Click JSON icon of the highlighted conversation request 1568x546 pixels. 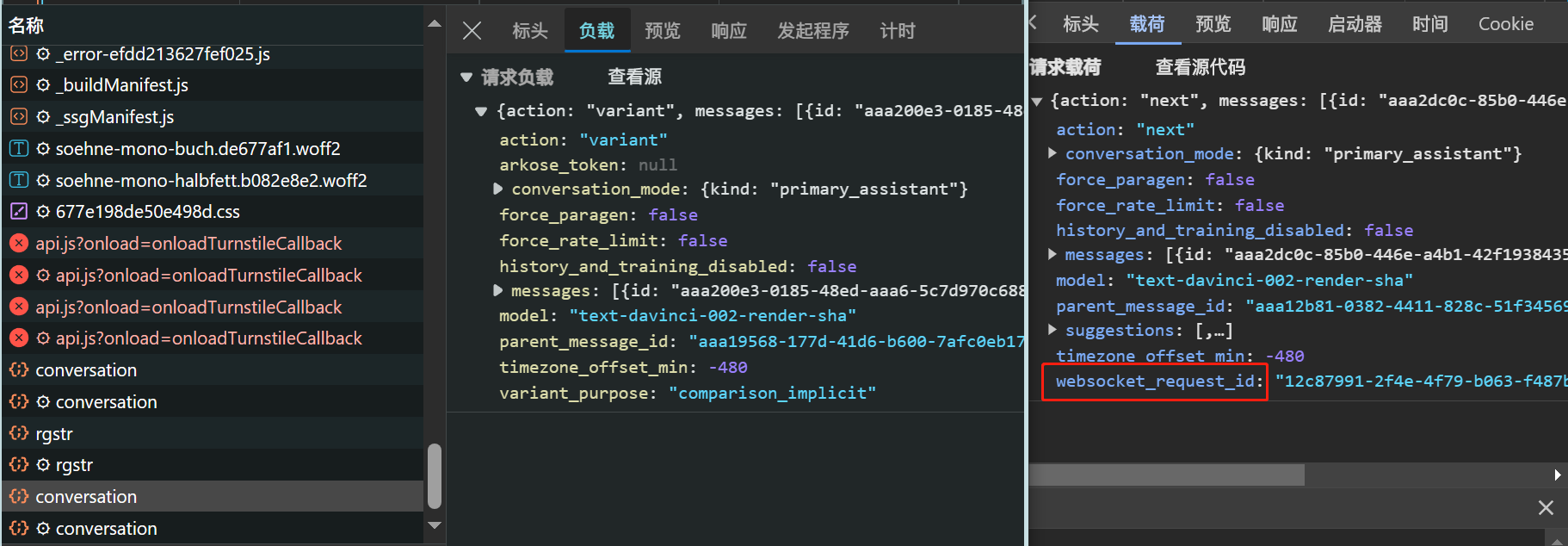19,496
